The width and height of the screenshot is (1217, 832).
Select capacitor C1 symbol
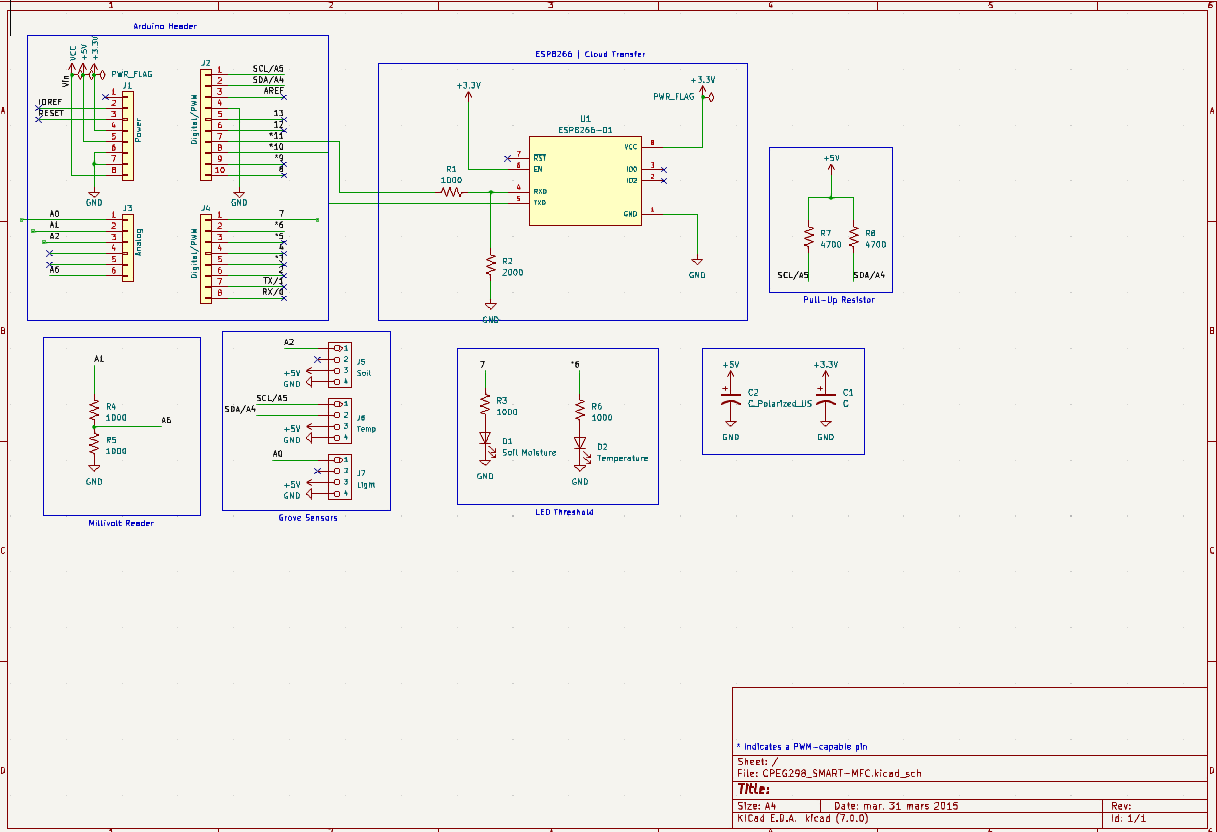(x=825, y=398)
